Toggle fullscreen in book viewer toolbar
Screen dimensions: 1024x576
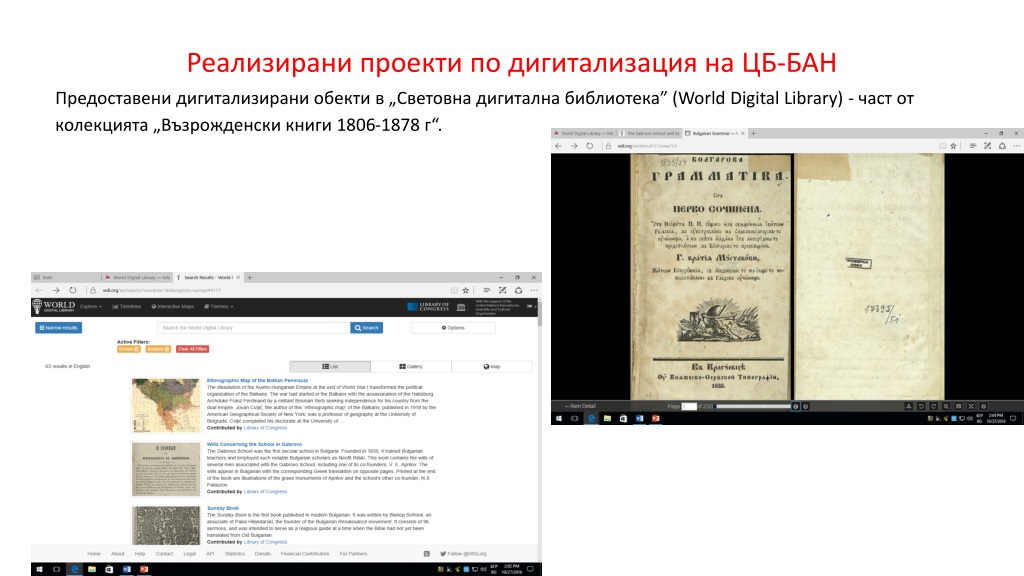[971, 406]
